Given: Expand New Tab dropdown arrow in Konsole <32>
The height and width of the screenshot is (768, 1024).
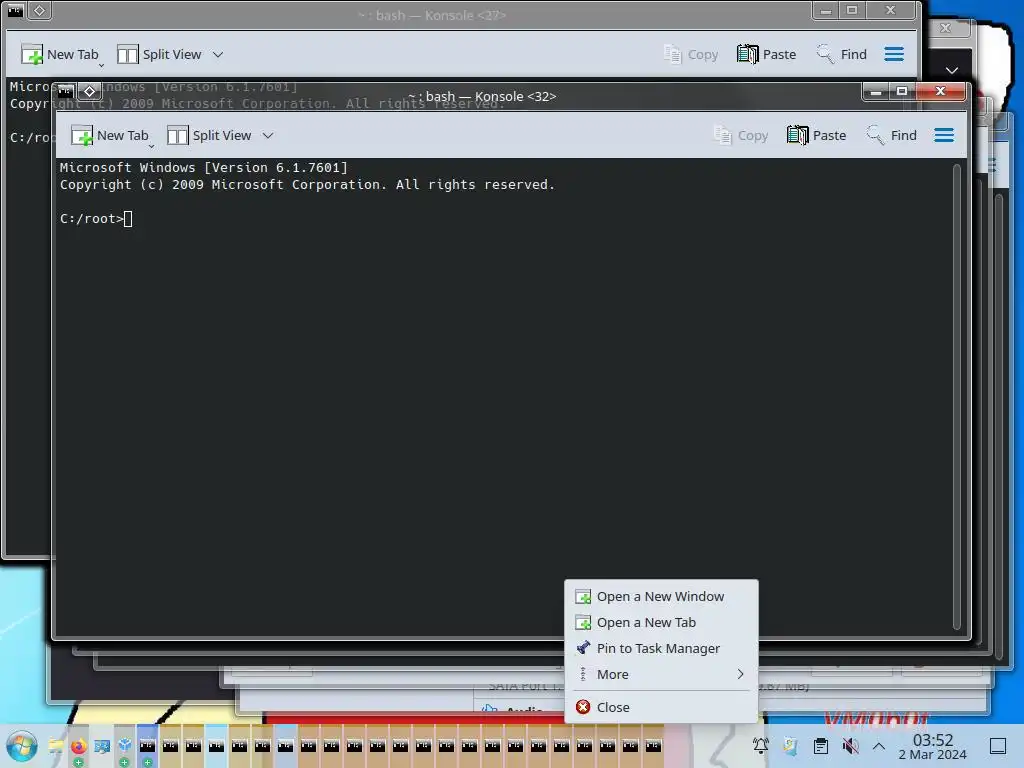Looking at the screenshot, I should coord(152,146).
